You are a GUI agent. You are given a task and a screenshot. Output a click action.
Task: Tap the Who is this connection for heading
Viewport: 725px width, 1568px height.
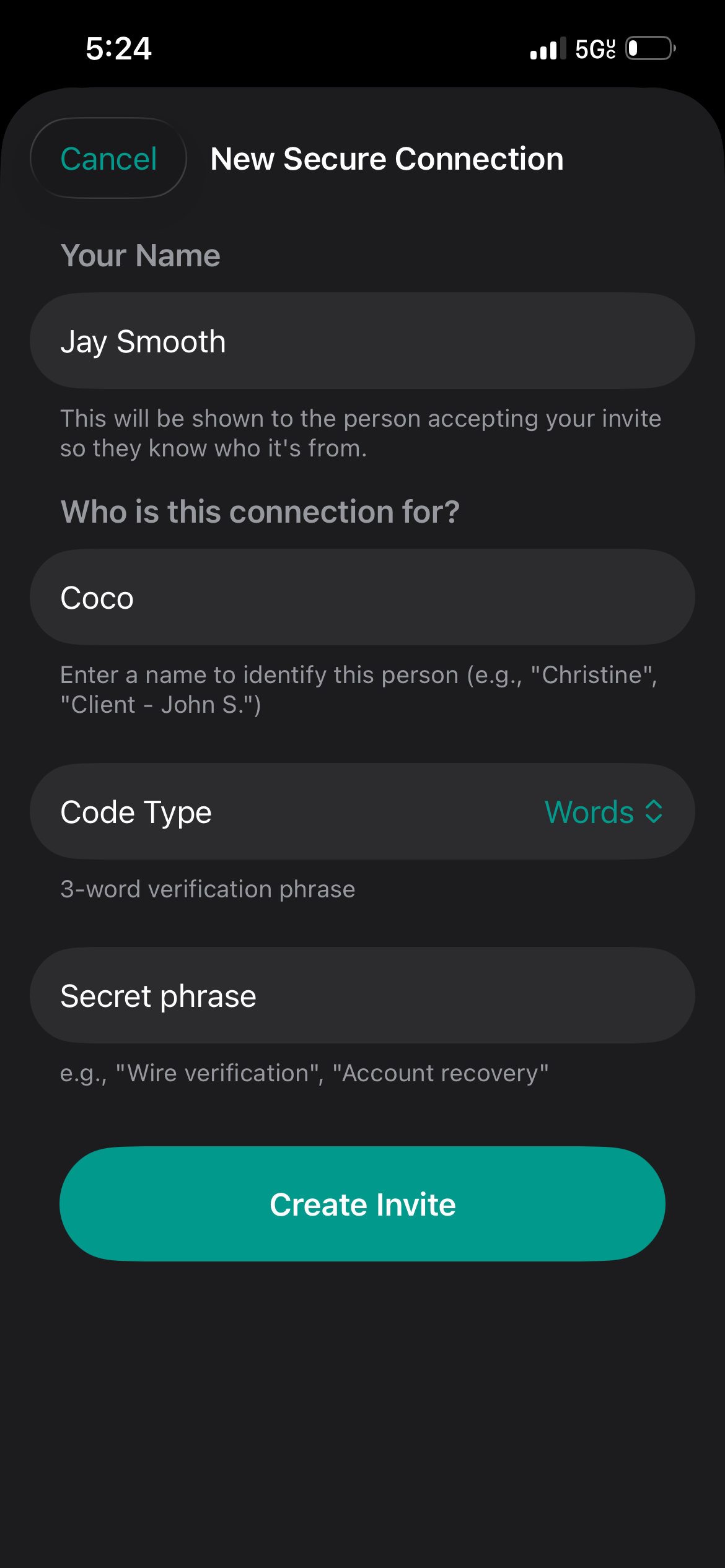pyautogui.click(x=261, y=511)
